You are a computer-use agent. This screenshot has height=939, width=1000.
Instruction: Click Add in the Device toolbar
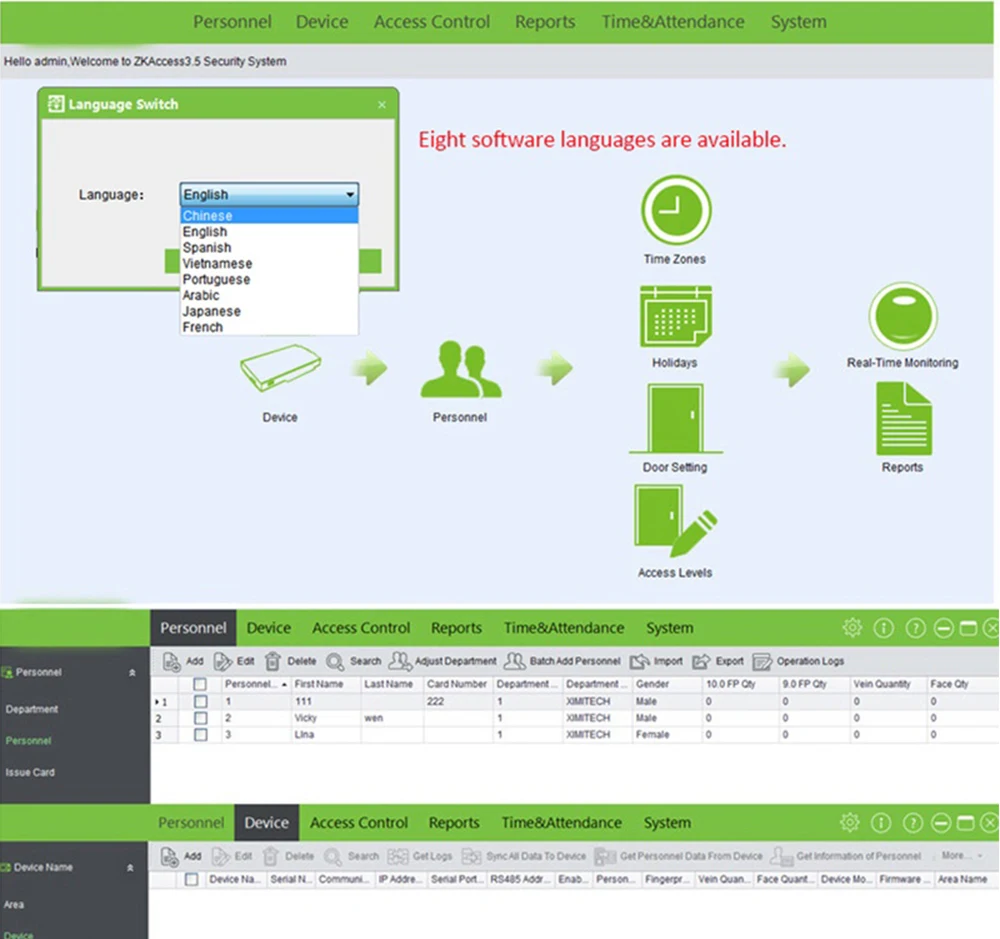click(181, 857)
